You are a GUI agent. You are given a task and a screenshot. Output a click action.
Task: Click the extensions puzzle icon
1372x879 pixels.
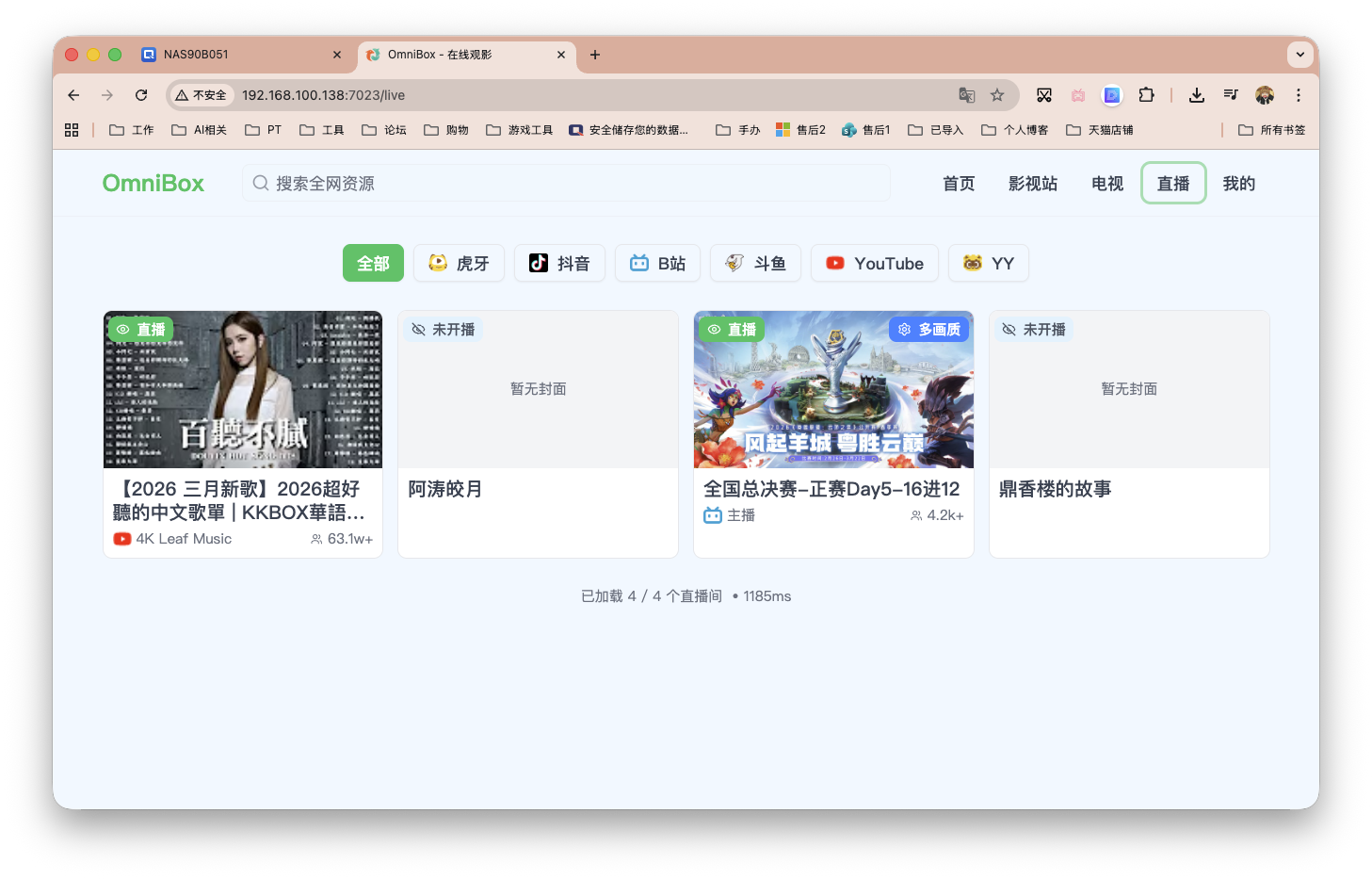point(1146,95)
